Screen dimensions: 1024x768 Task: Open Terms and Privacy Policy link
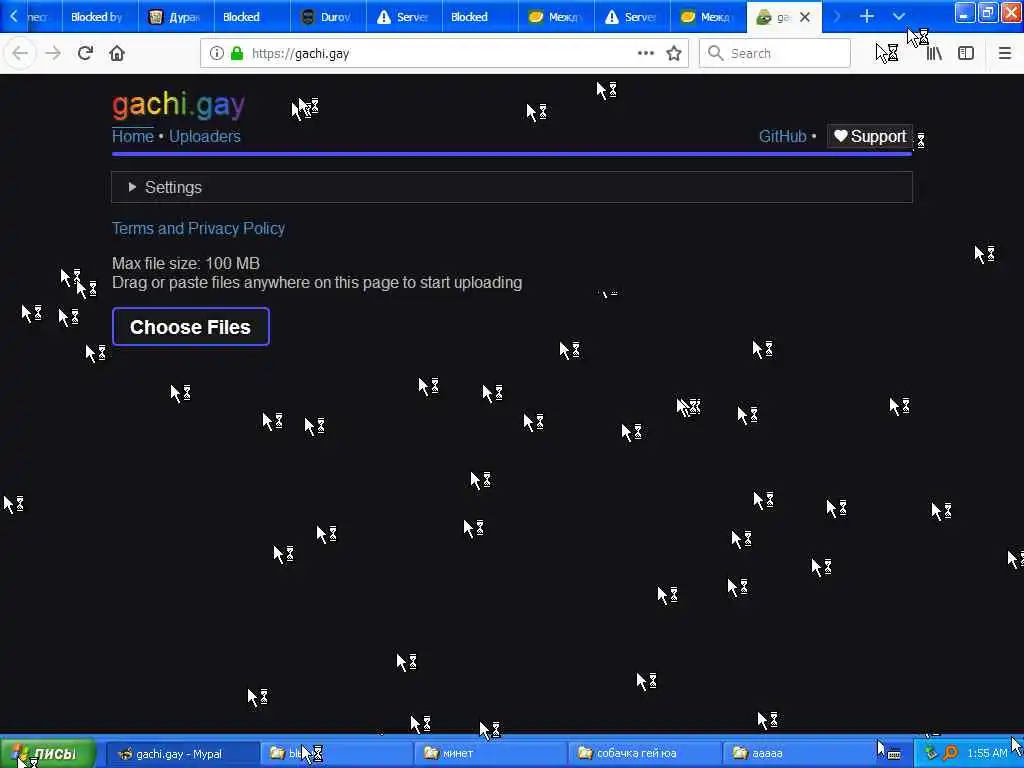[x=198, y=229]
